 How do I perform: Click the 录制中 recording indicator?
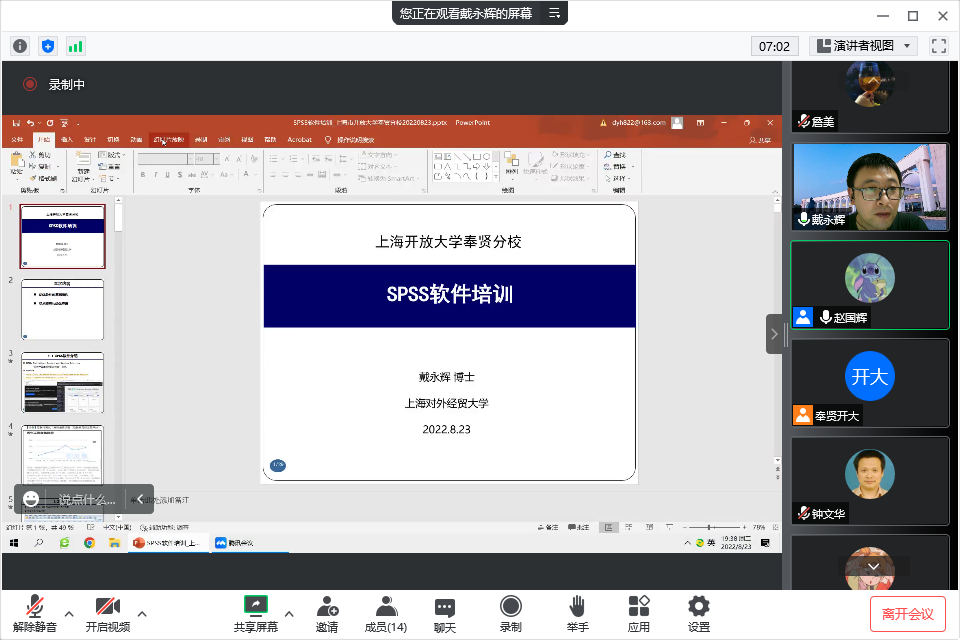(54, 85)
